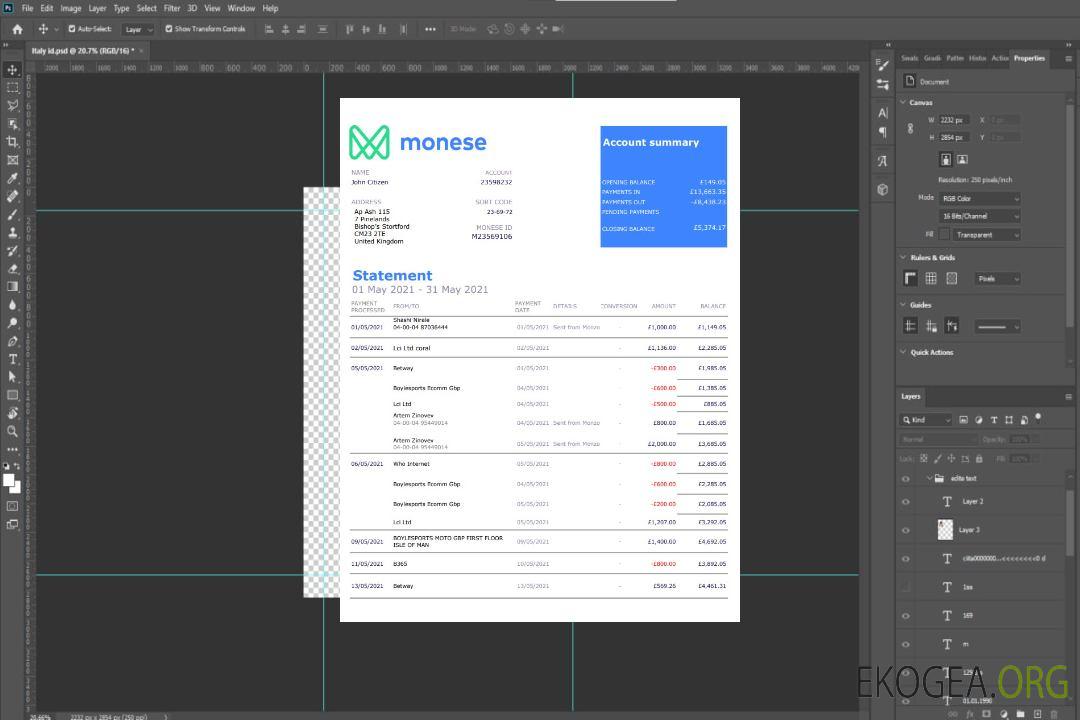Select the Hand tool

pos(12,413)
